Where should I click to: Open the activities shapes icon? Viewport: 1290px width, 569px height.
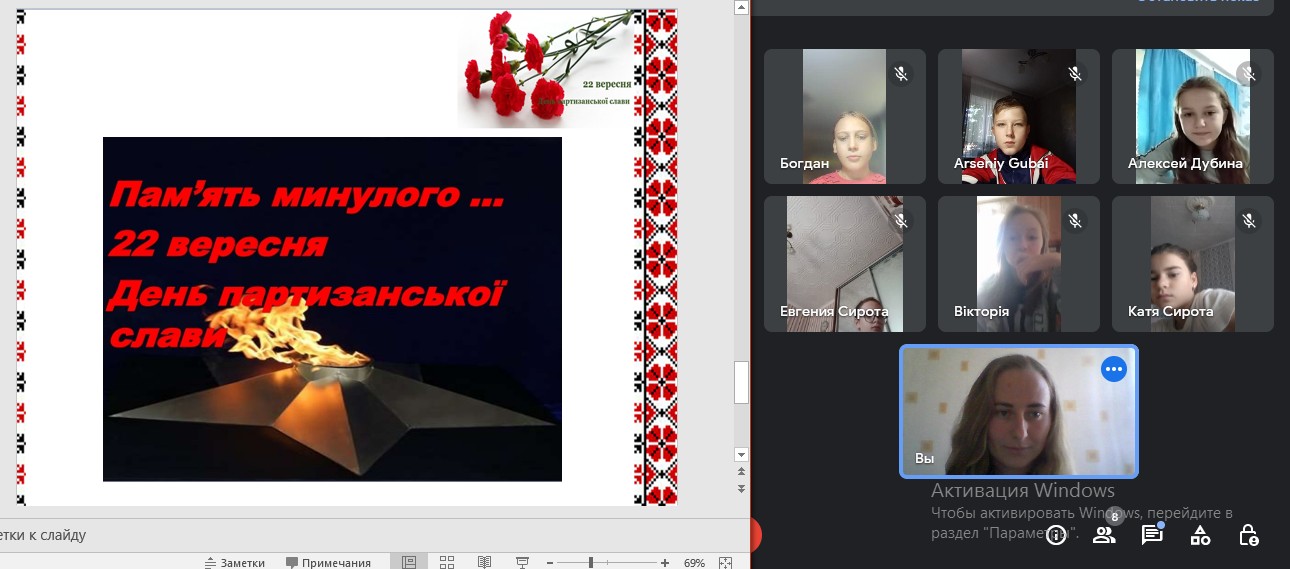[1200, 535]
